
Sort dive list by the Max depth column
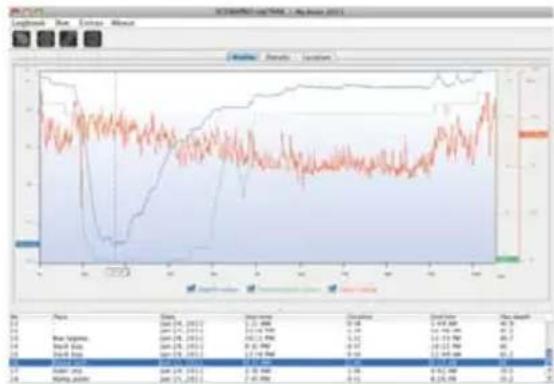[515, 317]
